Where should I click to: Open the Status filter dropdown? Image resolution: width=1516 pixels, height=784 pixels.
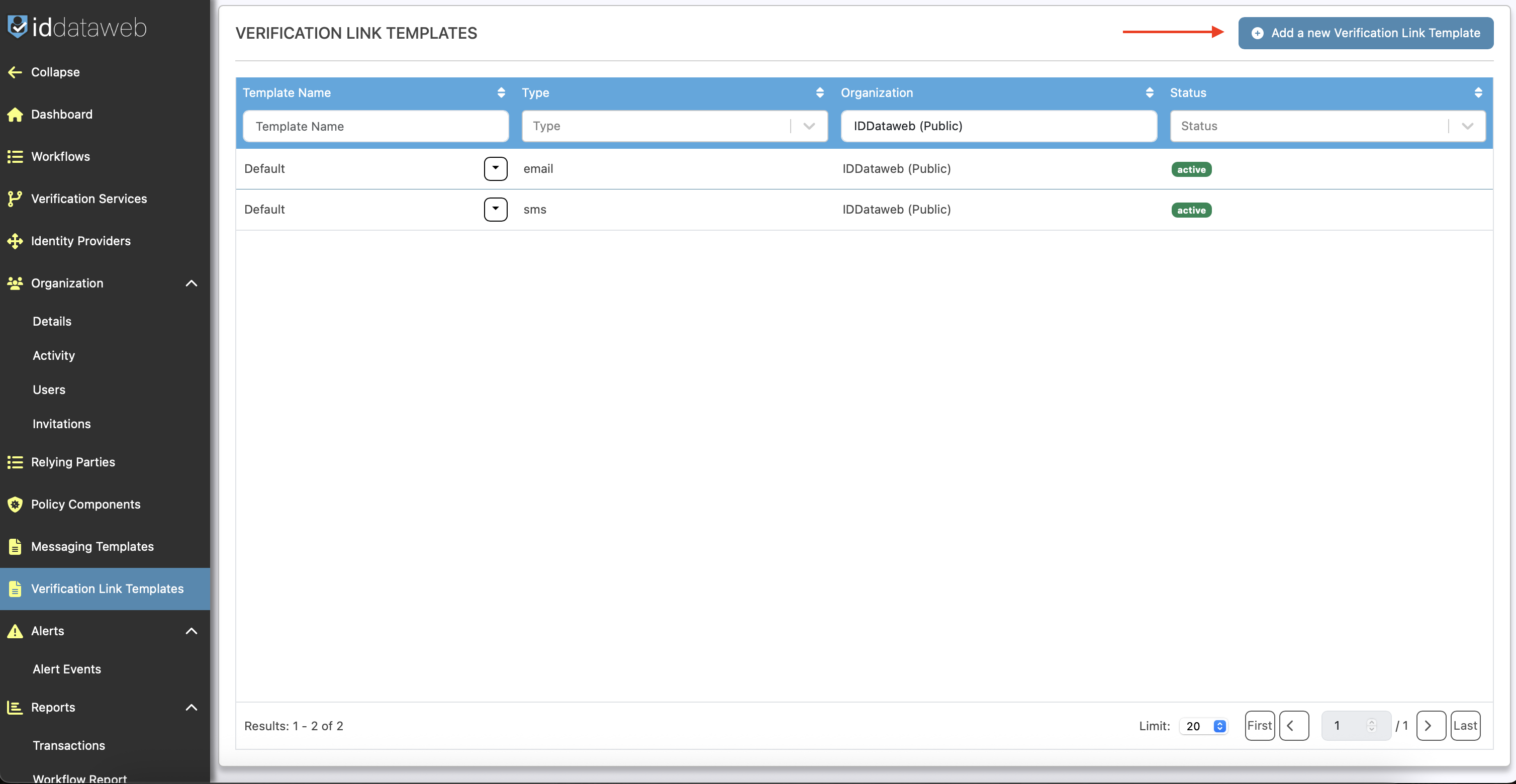1467,126
